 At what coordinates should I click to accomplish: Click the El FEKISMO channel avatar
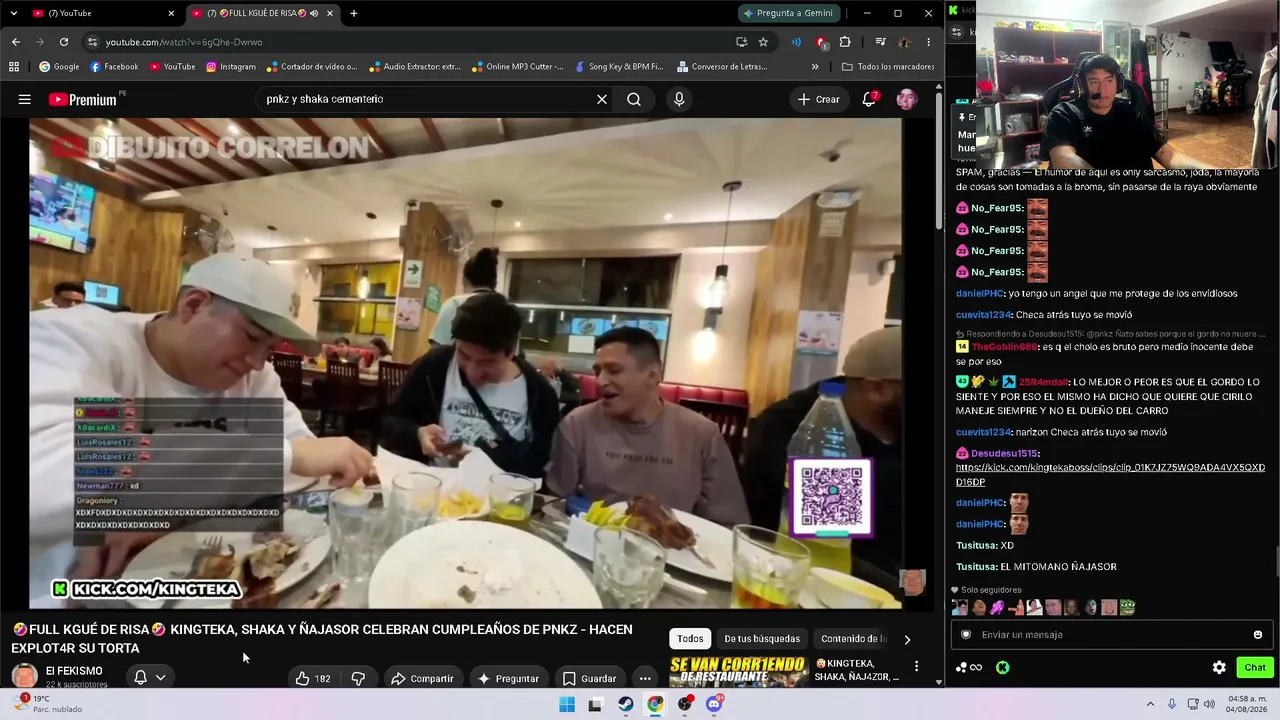tap(24, 677)
